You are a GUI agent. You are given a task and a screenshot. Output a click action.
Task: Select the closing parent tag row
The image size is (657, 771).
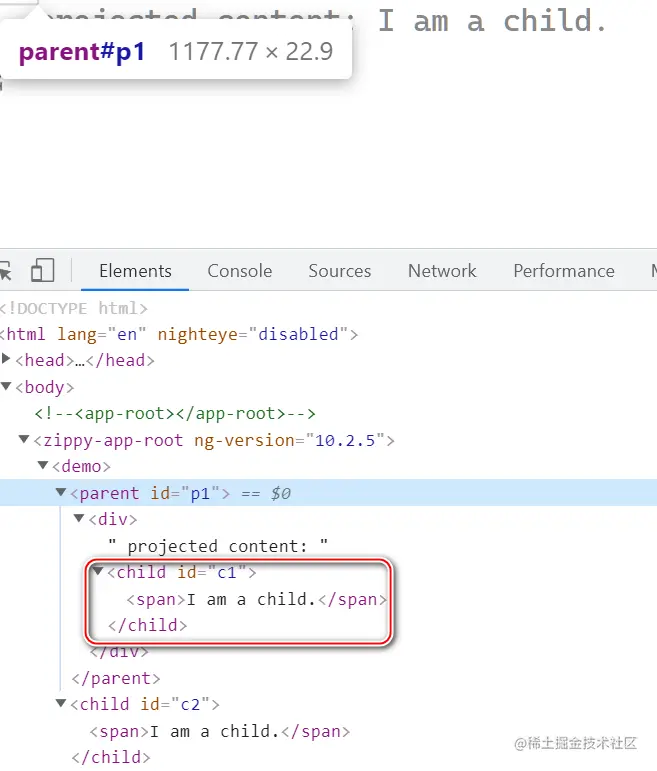(x=116, y=679)
